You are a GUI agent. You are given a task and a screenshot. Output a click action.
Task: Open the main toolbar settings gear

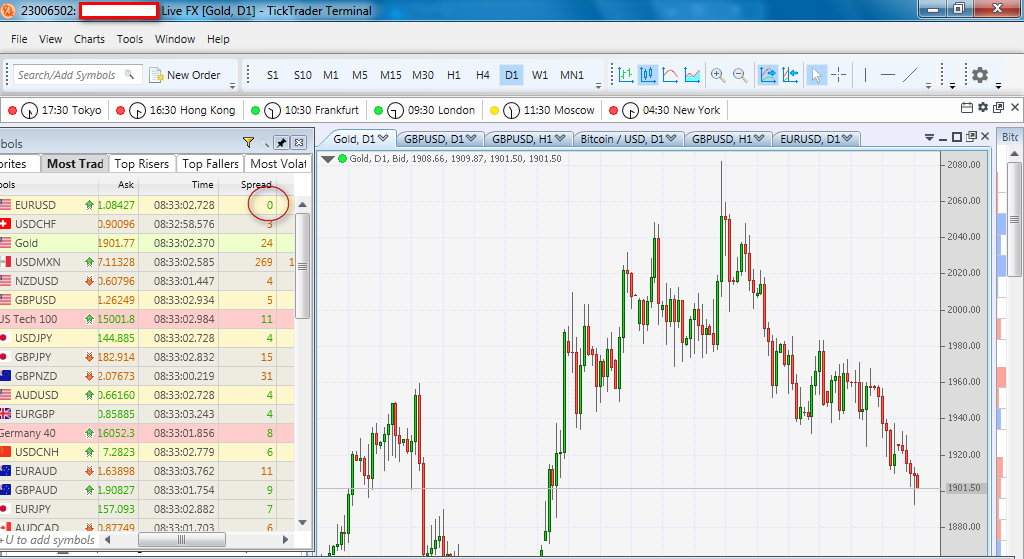pos(980,75)
